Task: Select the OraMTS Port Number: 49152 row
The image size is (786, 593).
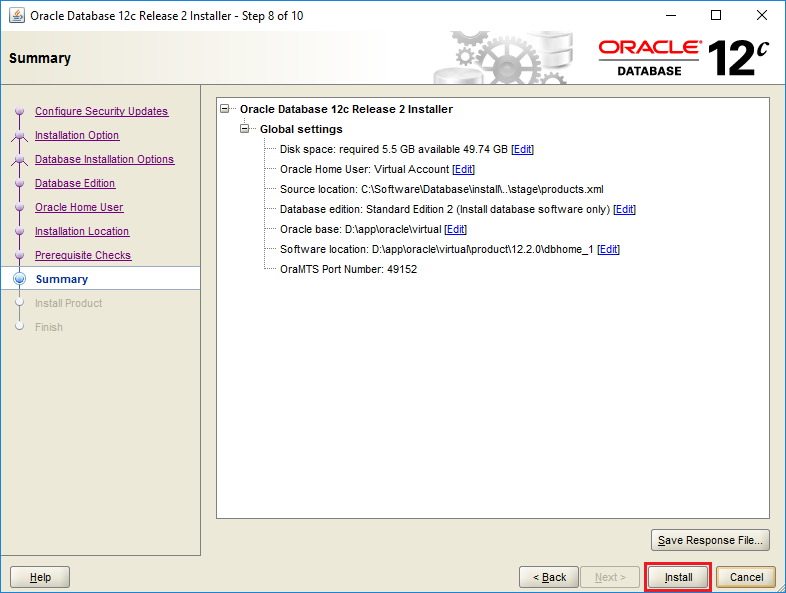Action: pyautogui.click(x=348, y=269)
